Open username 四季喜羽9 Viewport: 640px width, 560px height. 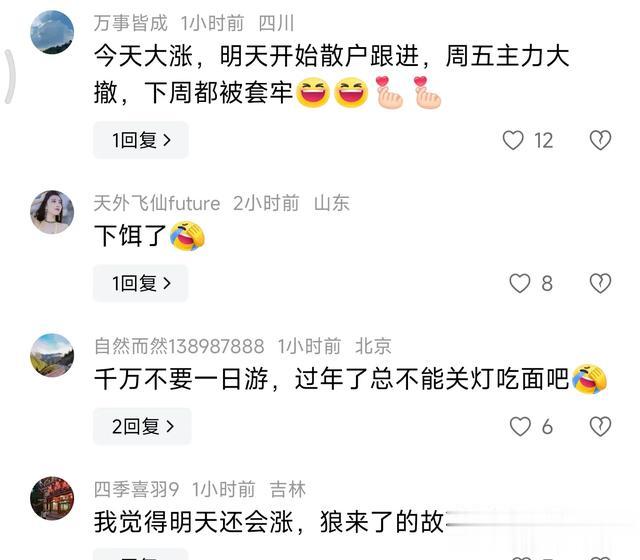(x=136, y=489)
